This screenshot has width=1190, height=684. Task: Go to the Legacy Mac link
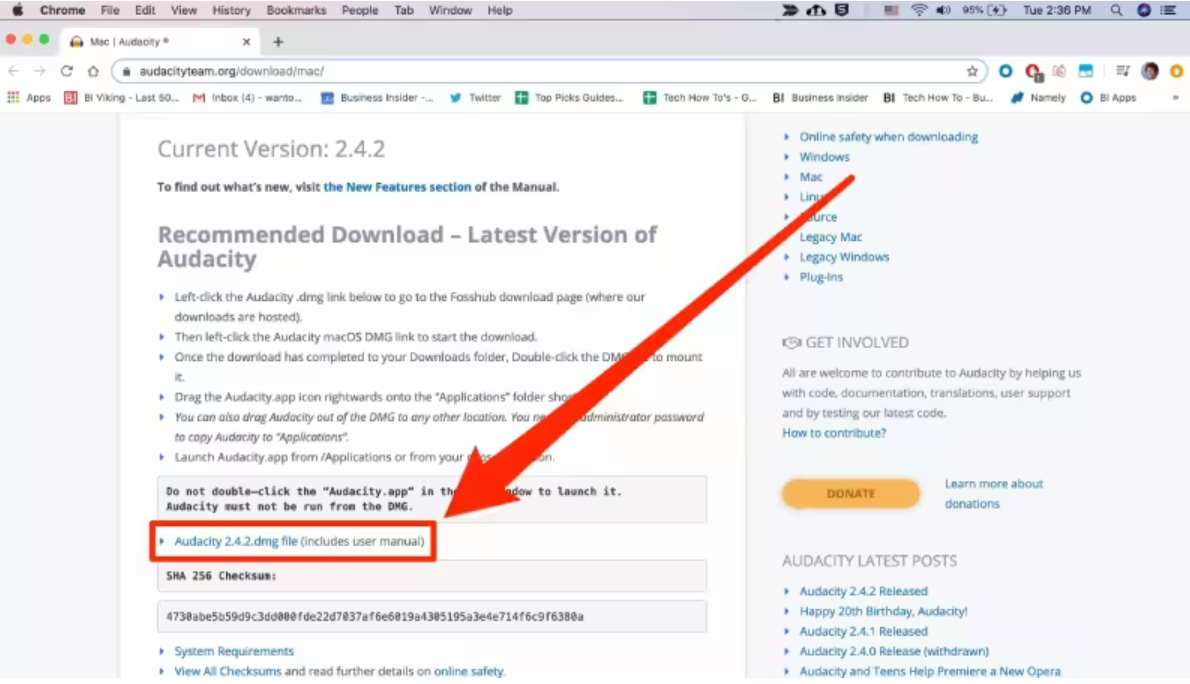coord(830,237)
